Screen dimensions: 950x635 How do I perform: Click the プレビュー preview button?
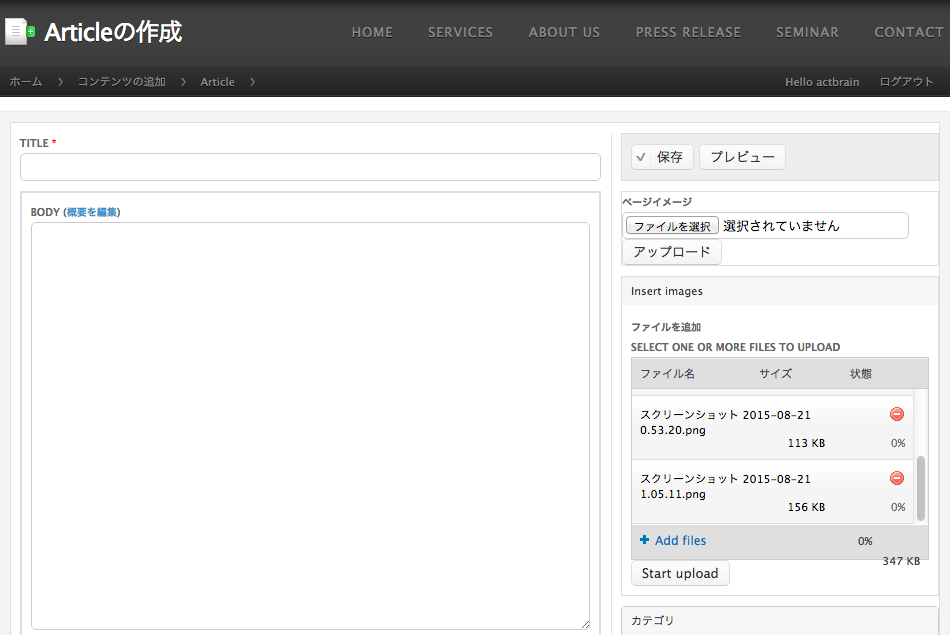pos(742,157)
